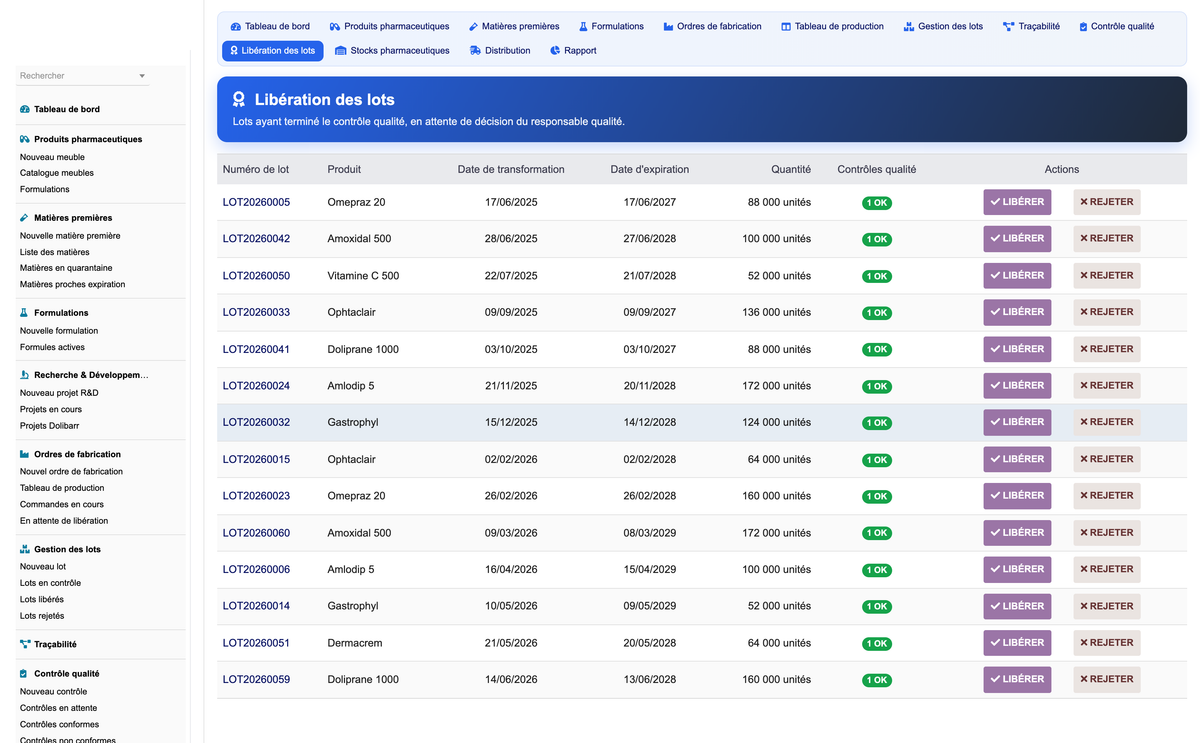Switch to Stocks pharmaceutiques tab

tap(392, 50)
